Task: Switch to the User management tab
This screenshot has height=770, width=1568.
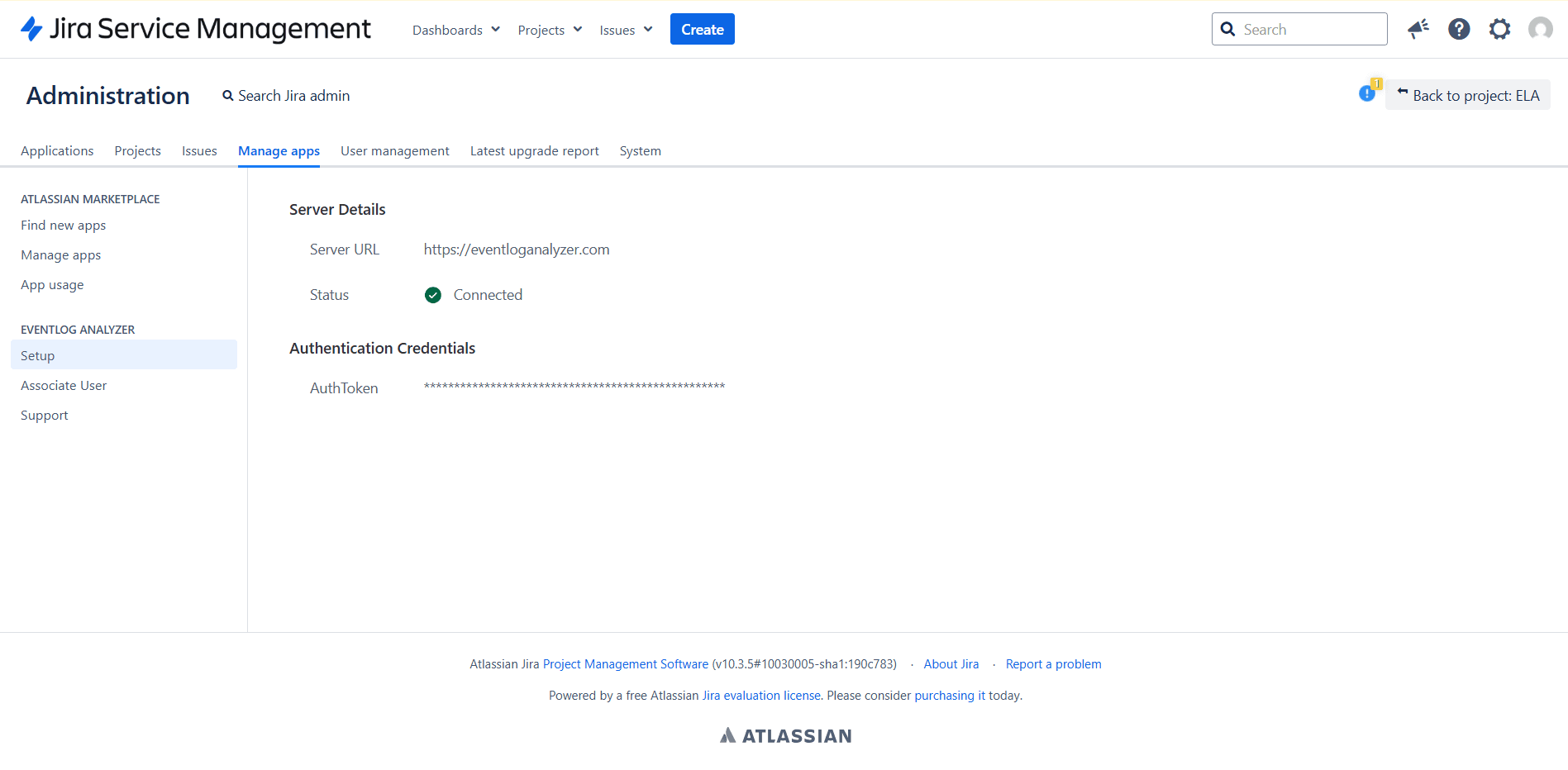Action: pyautogui.click(x=395, y=150)
